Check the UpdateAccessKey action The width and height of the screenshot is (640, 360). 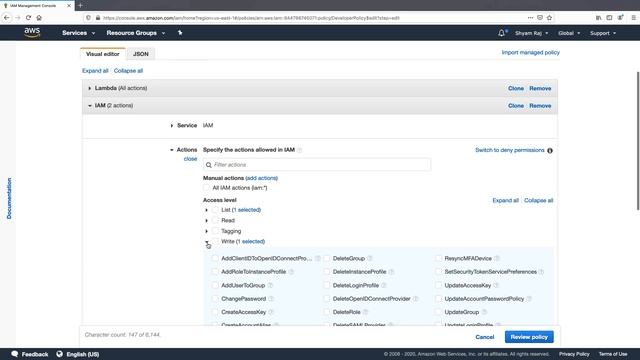tap(438, 285)
